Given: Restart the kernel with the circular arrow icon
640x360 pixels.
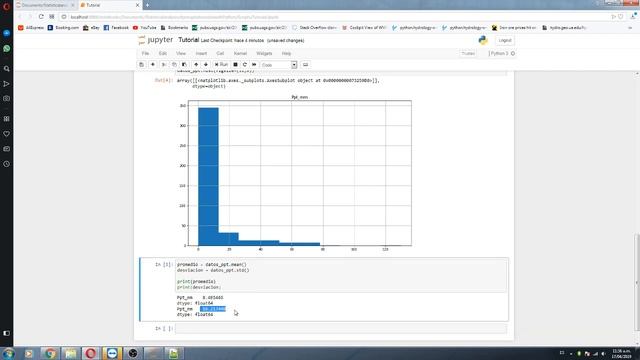Looking at the screenshot, I should point(244,64).
